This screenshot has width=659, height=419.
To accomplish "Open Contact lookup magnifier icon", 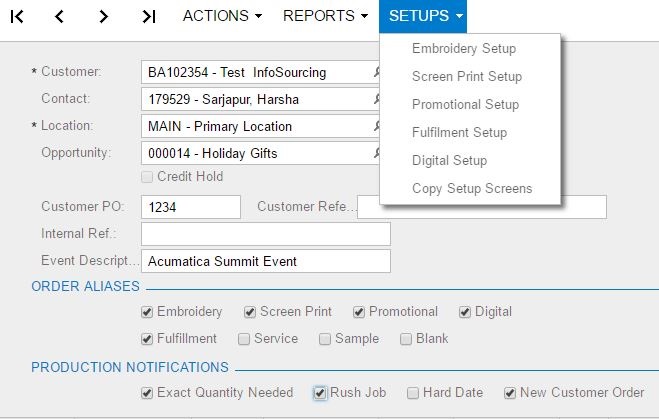I will tap(377, 99).
